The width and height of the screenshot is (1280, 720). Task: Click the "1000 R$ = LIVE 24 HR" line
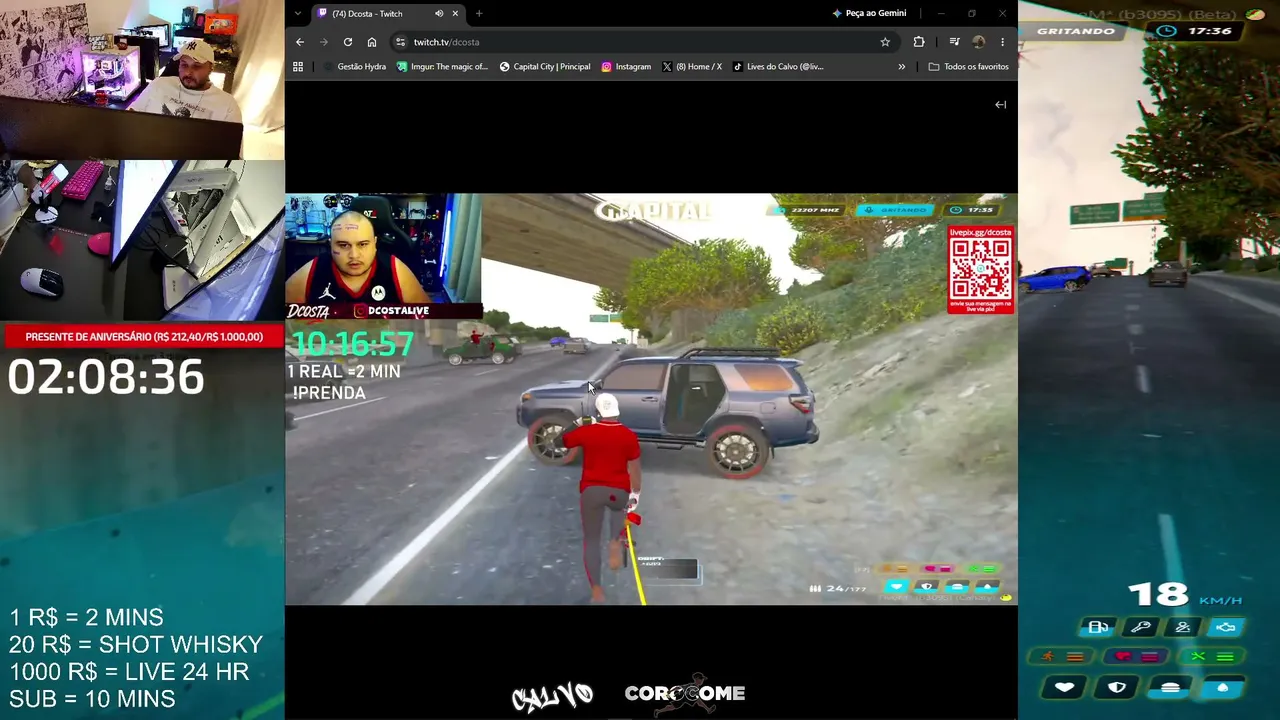tap(129, 672)
